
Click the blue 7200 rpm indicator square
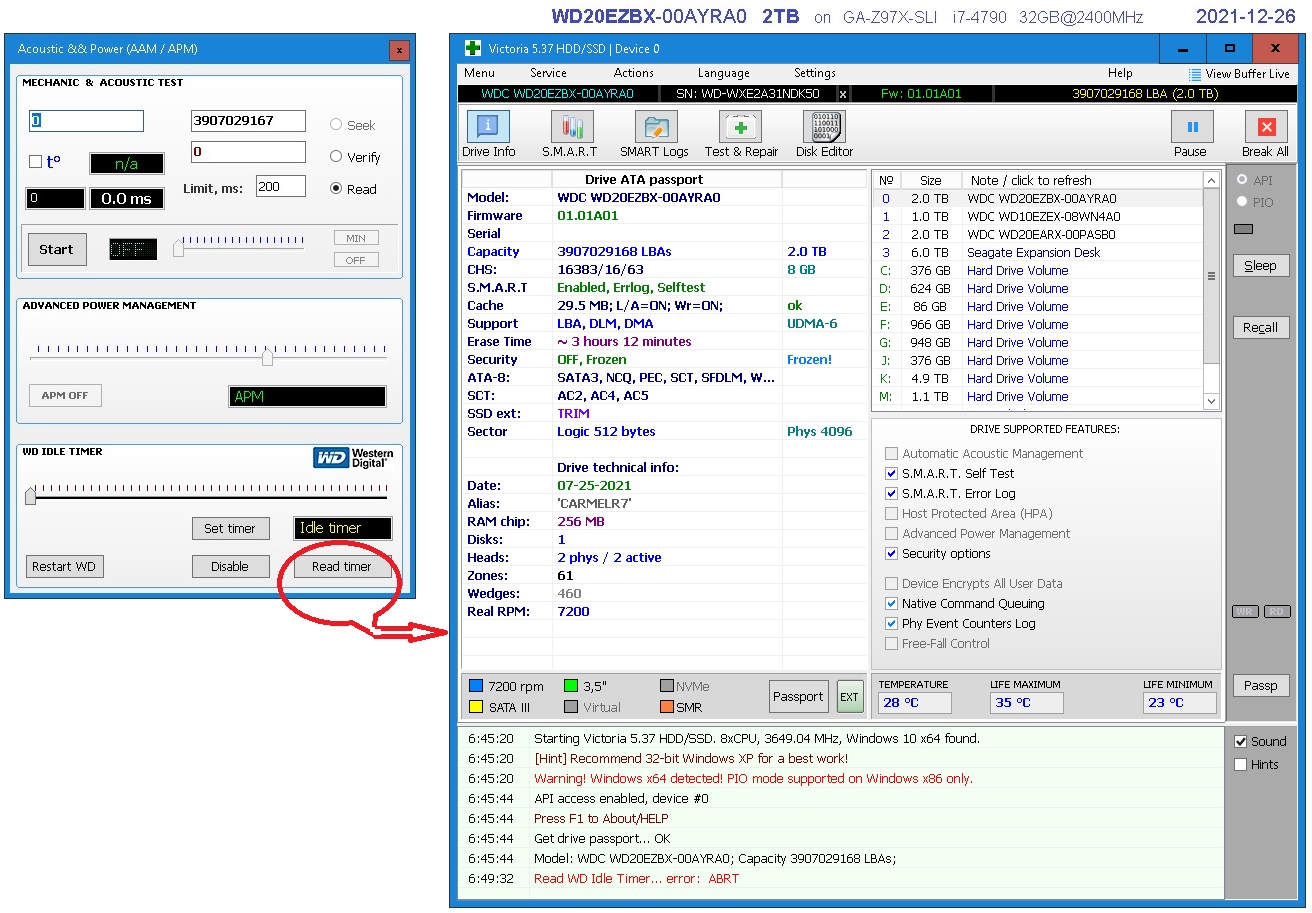(x=476, y=686)
